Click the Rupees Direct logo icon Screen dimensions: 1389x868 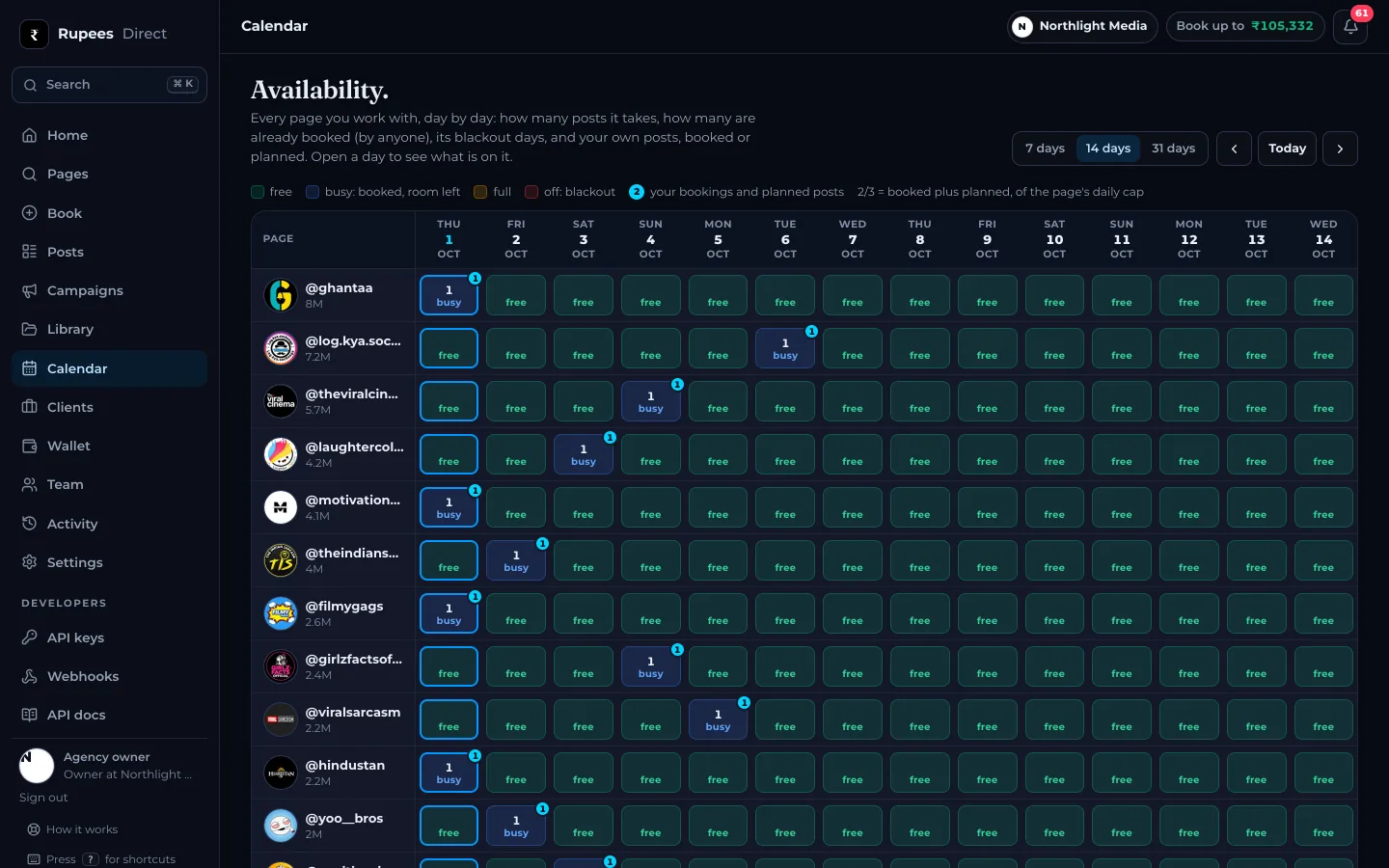(34, 34)
